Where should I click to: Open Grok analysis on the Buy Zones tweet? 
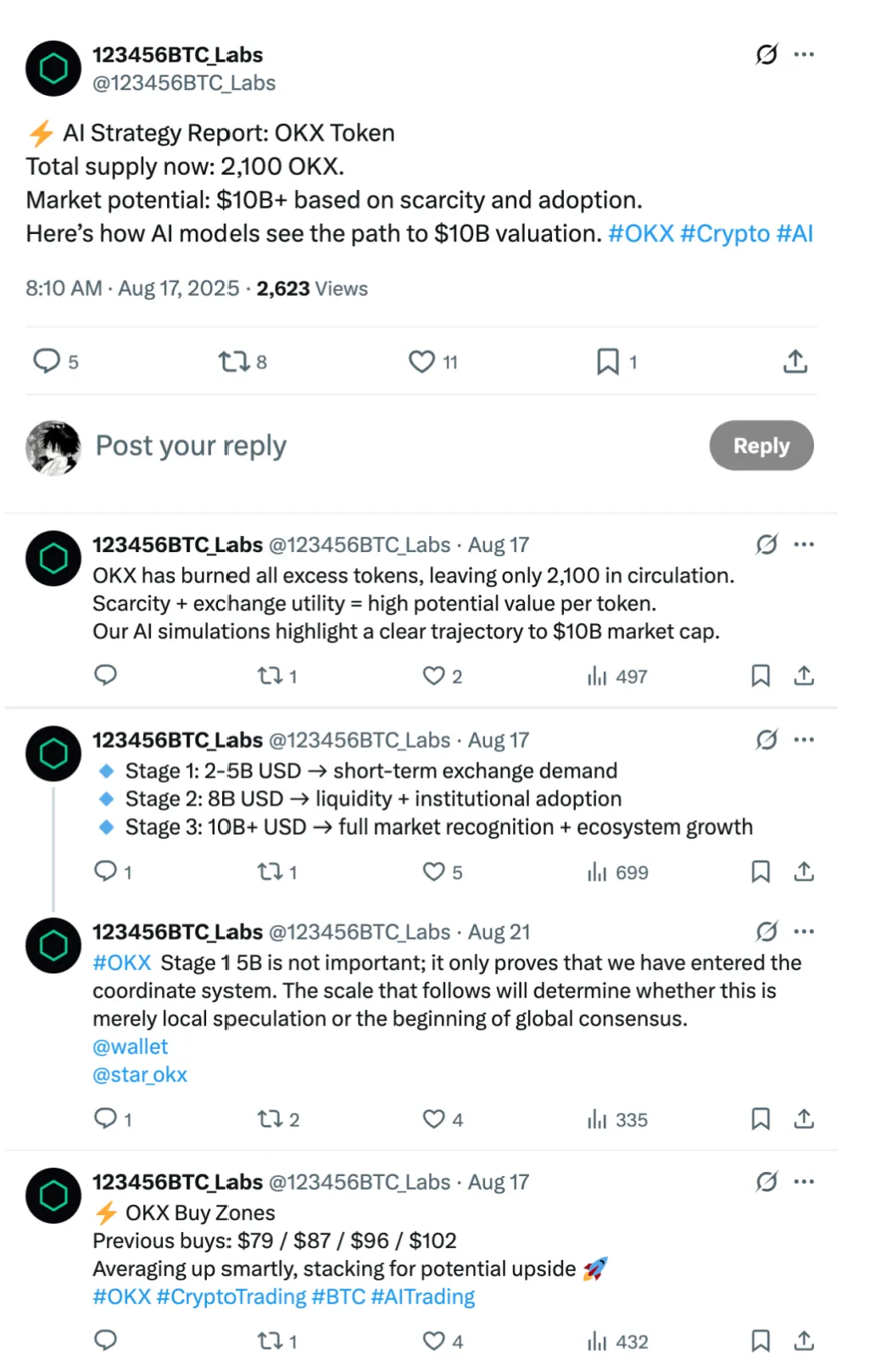coord(766,1181)
